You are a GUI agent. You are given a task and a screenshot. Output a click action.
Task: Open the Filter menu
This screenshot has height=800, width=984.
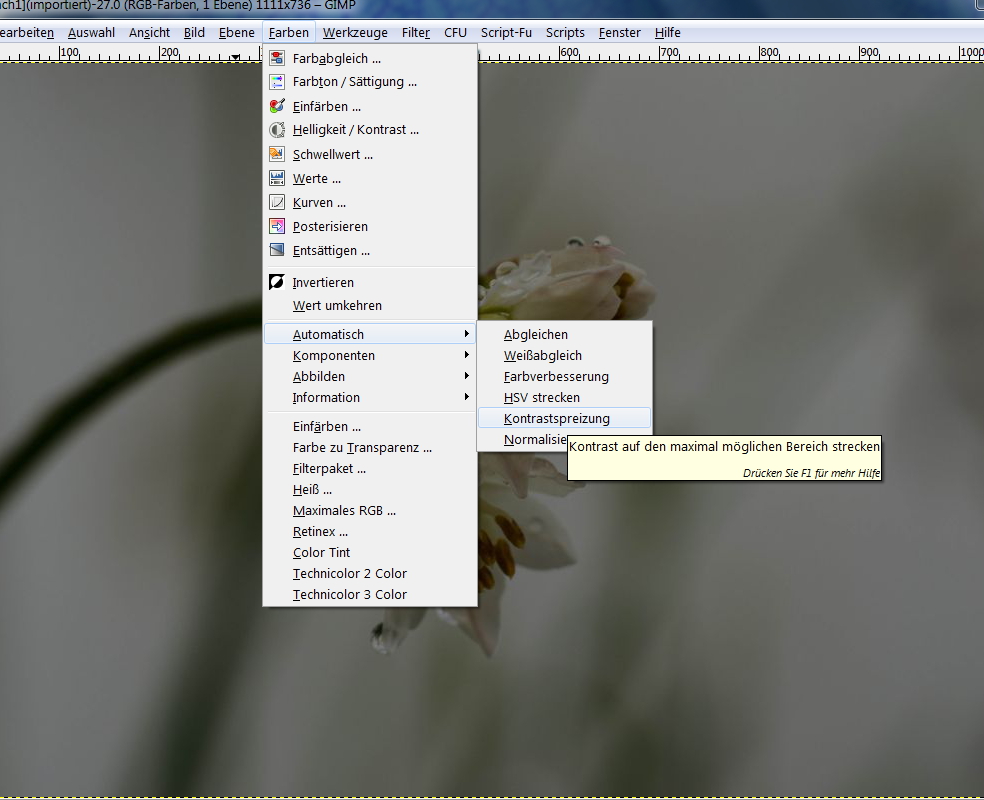[415, 33]
